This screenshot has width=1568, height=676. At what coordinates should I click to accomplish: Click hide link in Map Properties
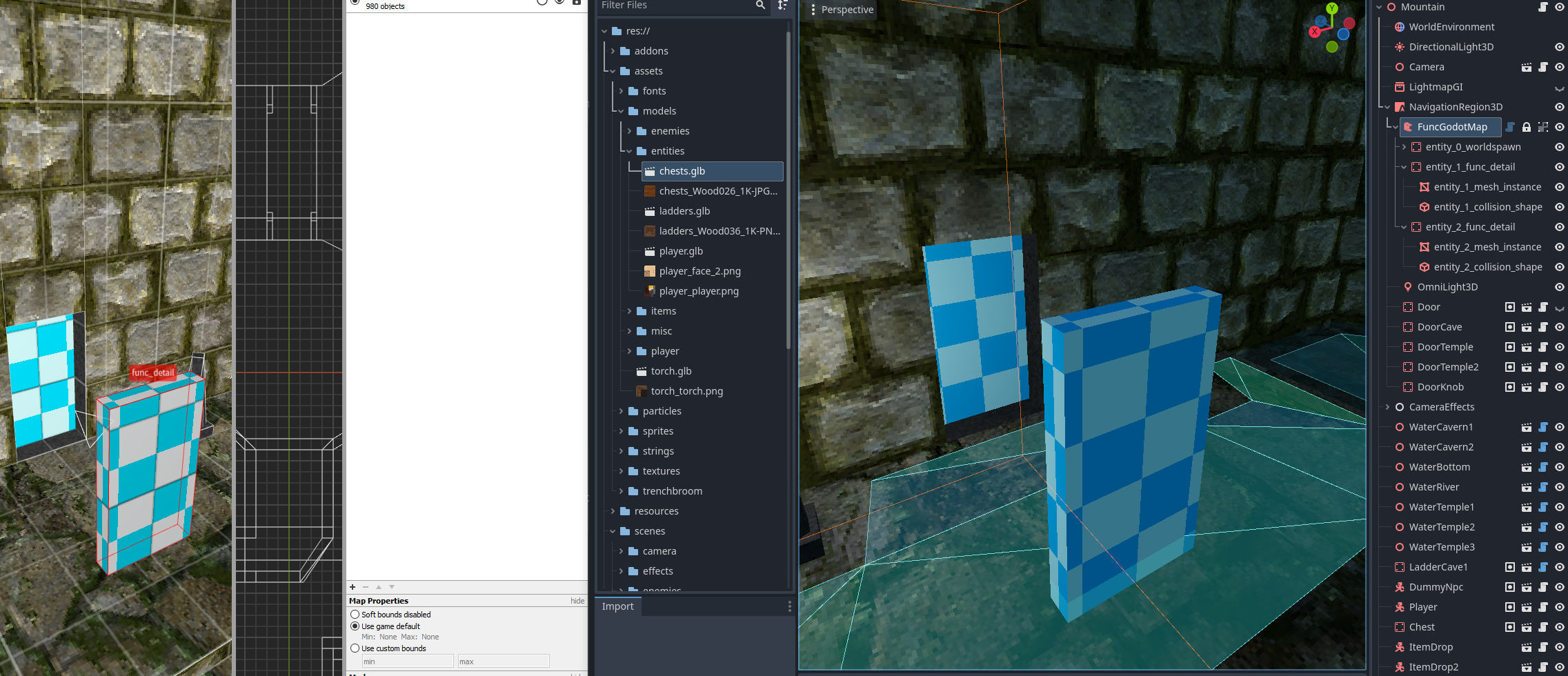point(577,601)
